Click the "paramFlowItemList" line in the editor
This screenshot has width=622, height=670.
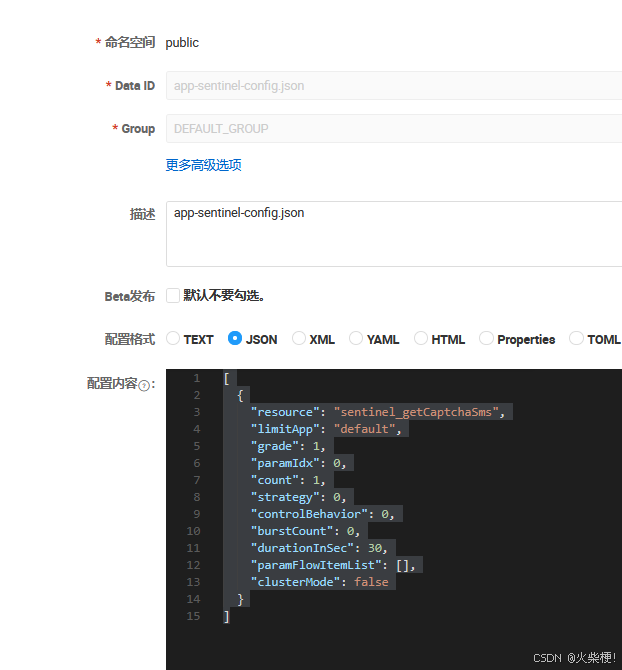coord(333,565)
